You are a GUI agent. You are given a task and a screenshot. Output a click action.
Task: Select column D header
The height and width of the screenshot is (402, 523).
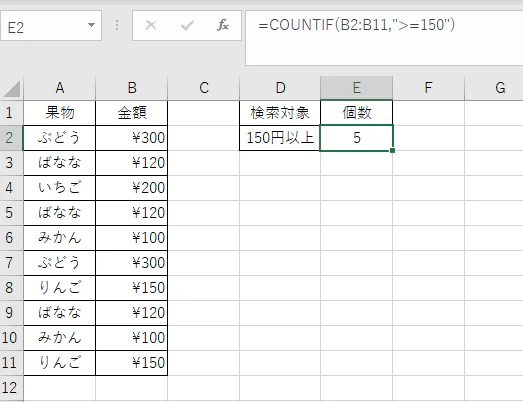tap(280, 88)
